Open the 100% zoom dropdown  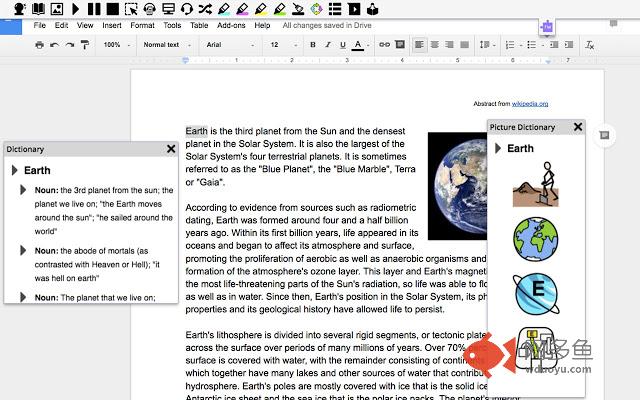tap(117, 45)
